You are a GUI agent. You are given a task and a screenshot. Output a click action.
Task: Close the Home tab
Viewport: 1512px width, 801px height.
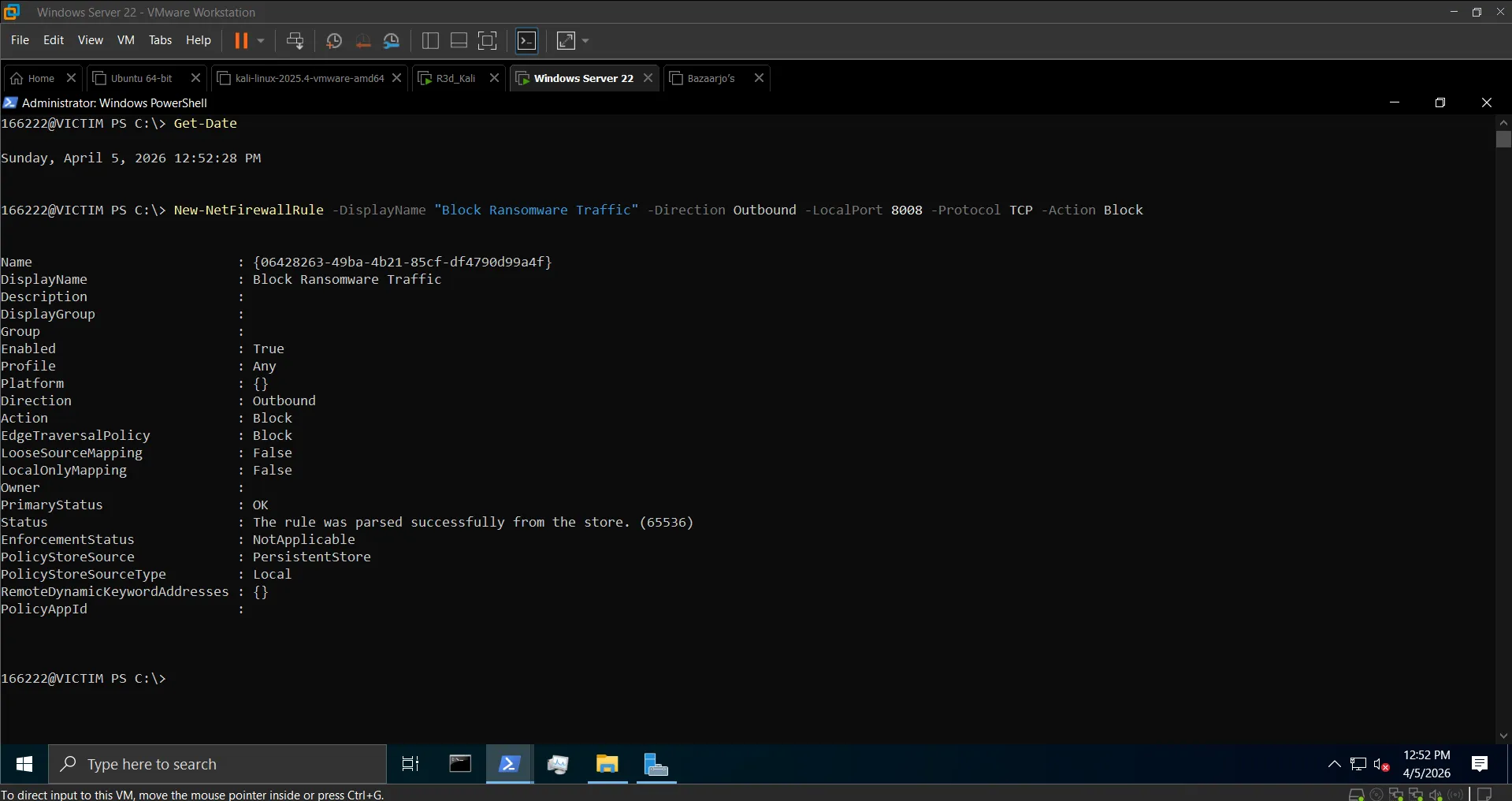pyautogui.click(x=71, y=78)
